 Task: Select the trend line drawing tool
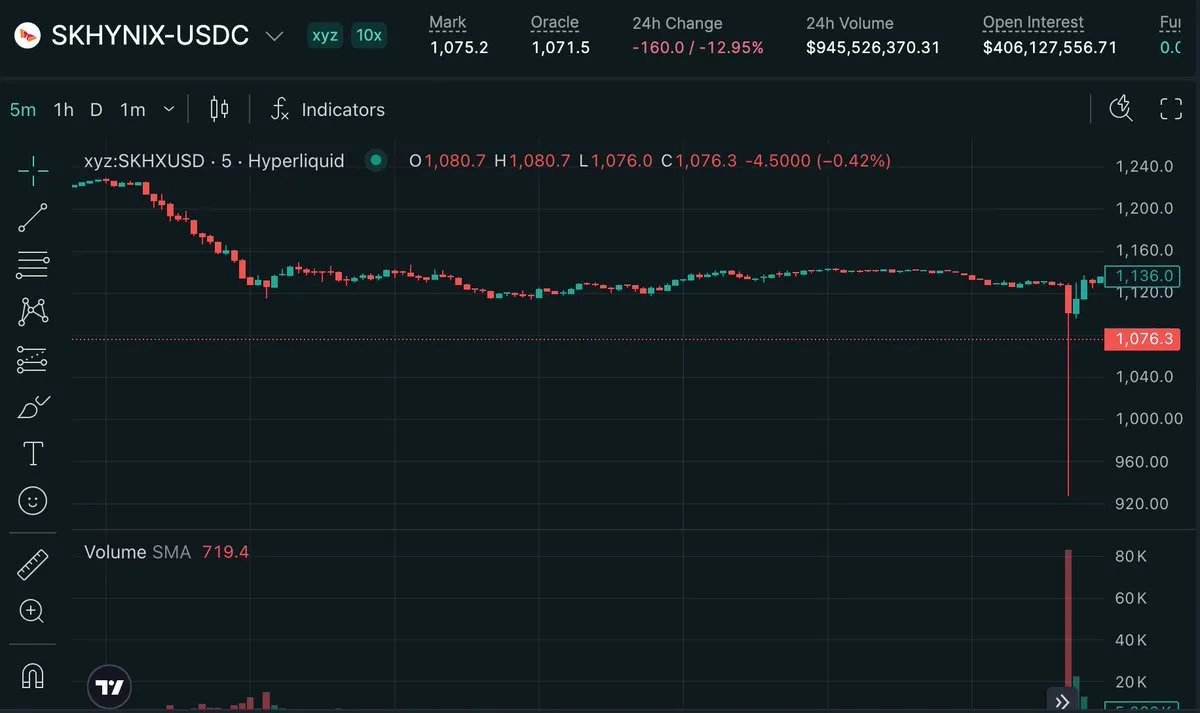(x=33, y=218)
